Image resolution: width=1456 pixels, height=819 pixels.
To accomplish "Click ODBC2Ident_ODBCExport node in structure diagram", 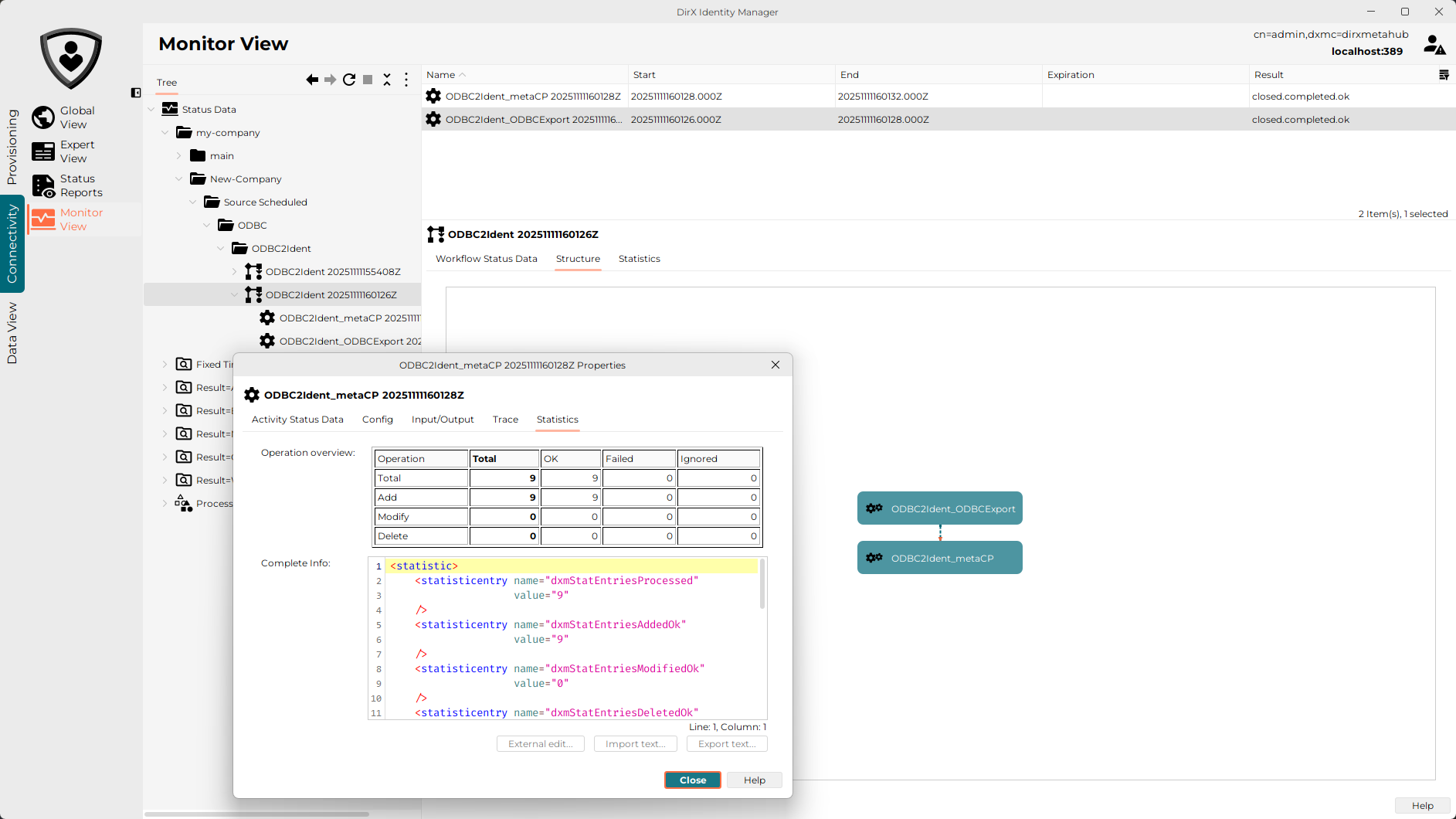I will (x=940, y=508).
